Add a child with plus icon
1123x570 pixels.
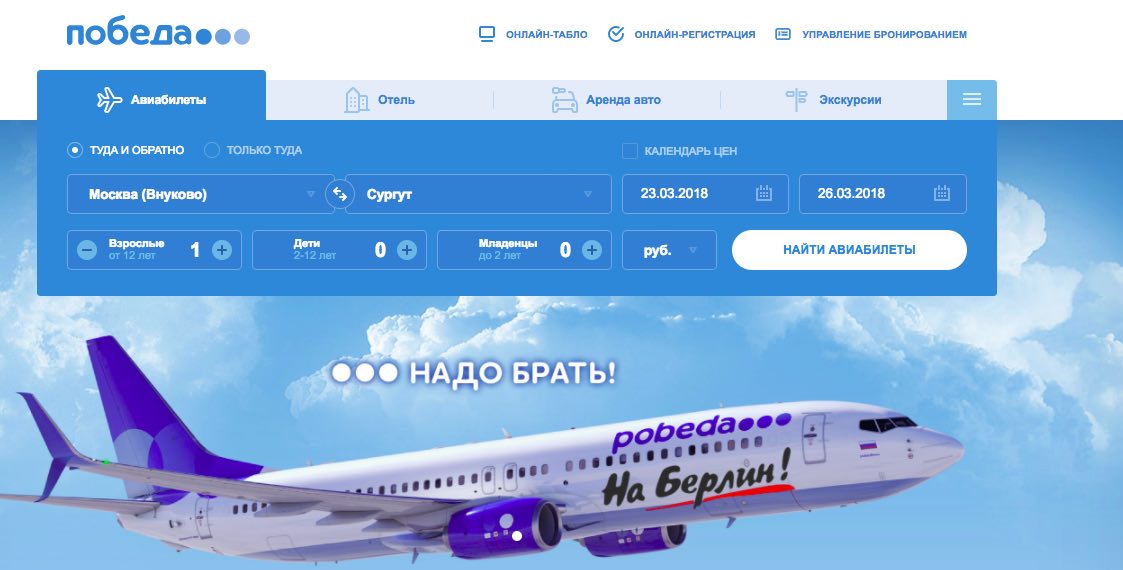coord(407,250)
